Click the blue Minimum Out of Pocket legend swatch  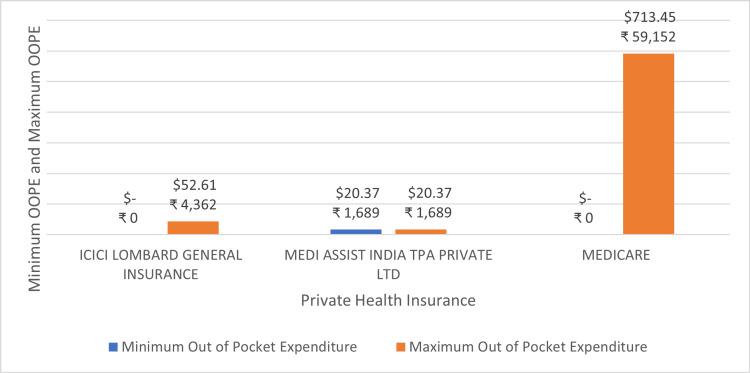[113, 347]
